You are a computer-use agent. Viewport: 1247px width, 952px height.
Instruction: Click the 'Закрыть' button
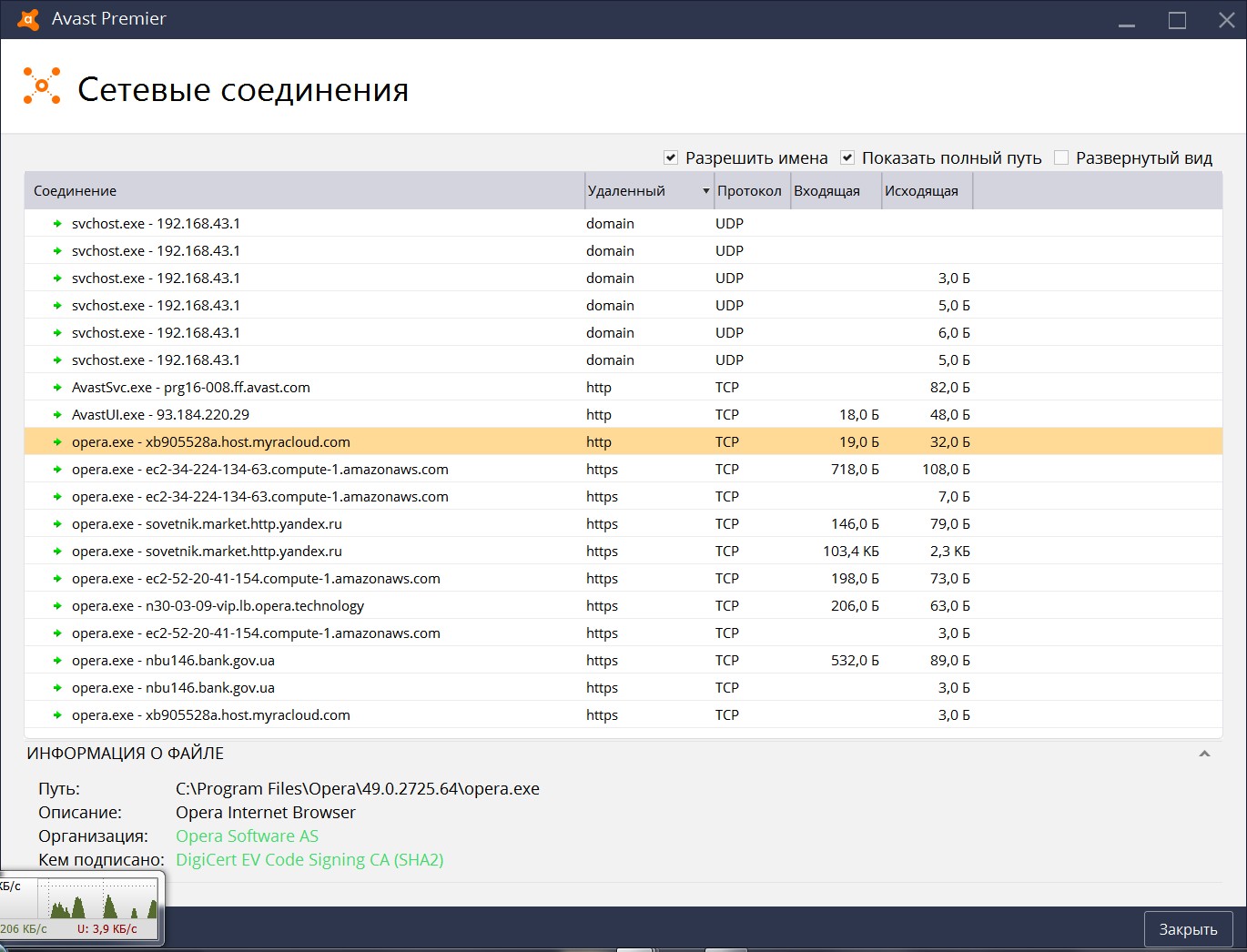tap(1188, 929)
